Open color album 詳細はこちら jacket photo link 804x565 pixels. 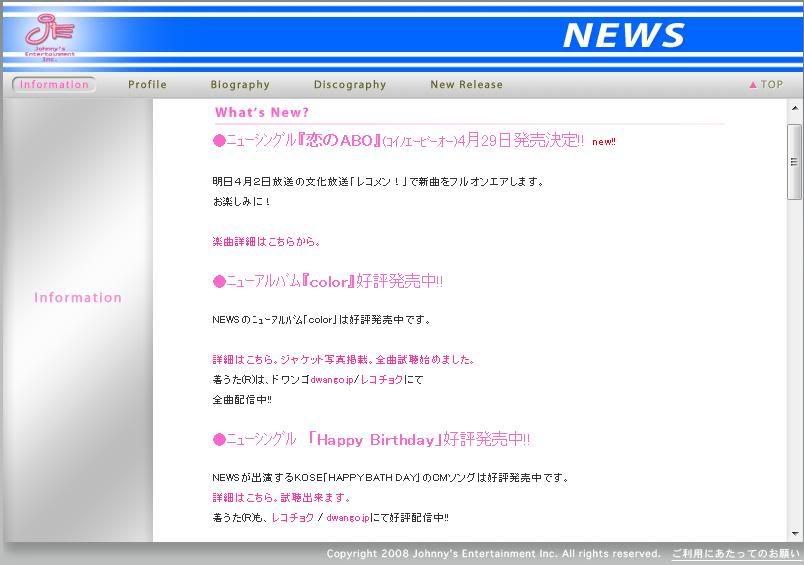[x=343, y=360]
